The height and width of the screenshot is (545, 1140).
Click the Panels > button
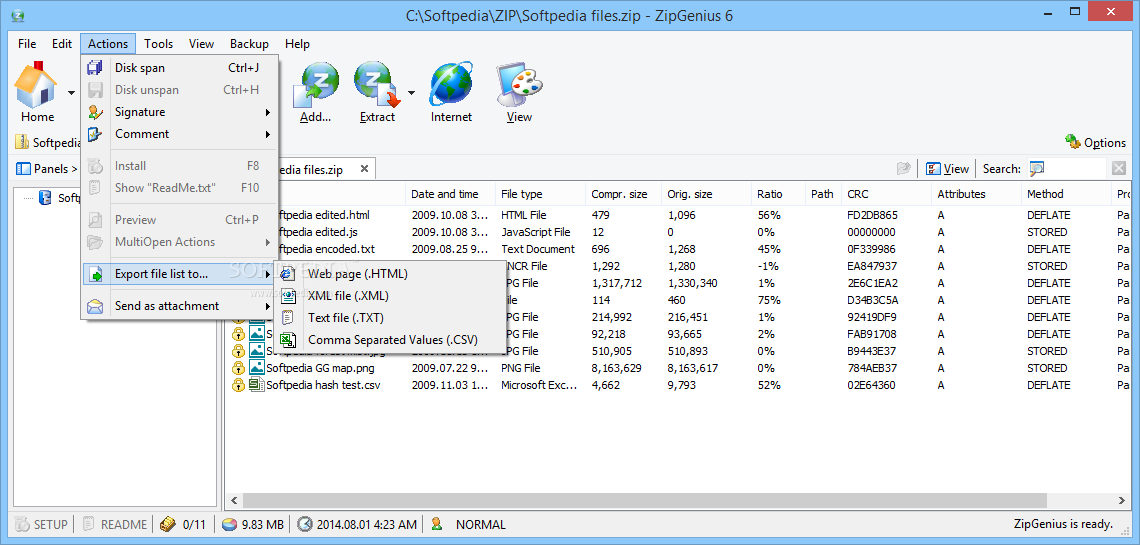pos(47,169)
